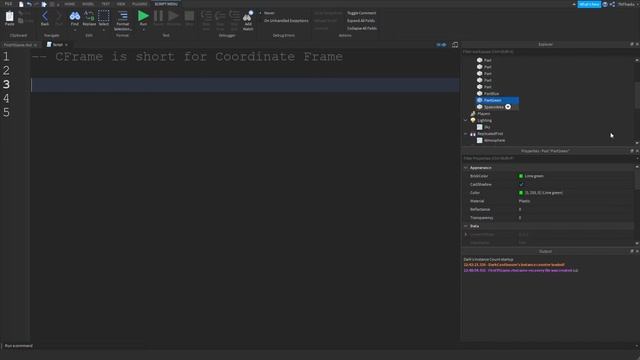Switch to the VIEW ribbon tab
640x360 pixels.
[x=121, y=4]
